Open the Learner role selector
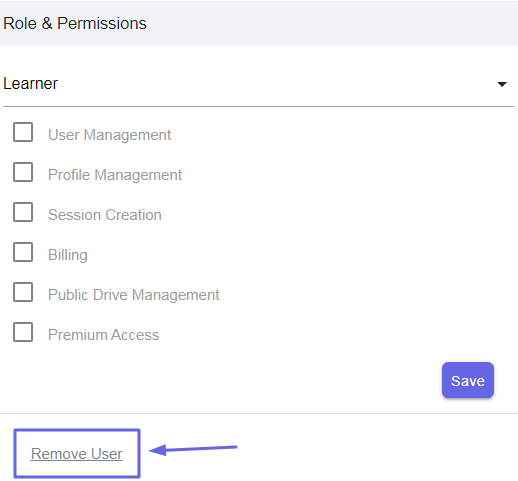Screen dimensions: 518x481 pos(258,84)
